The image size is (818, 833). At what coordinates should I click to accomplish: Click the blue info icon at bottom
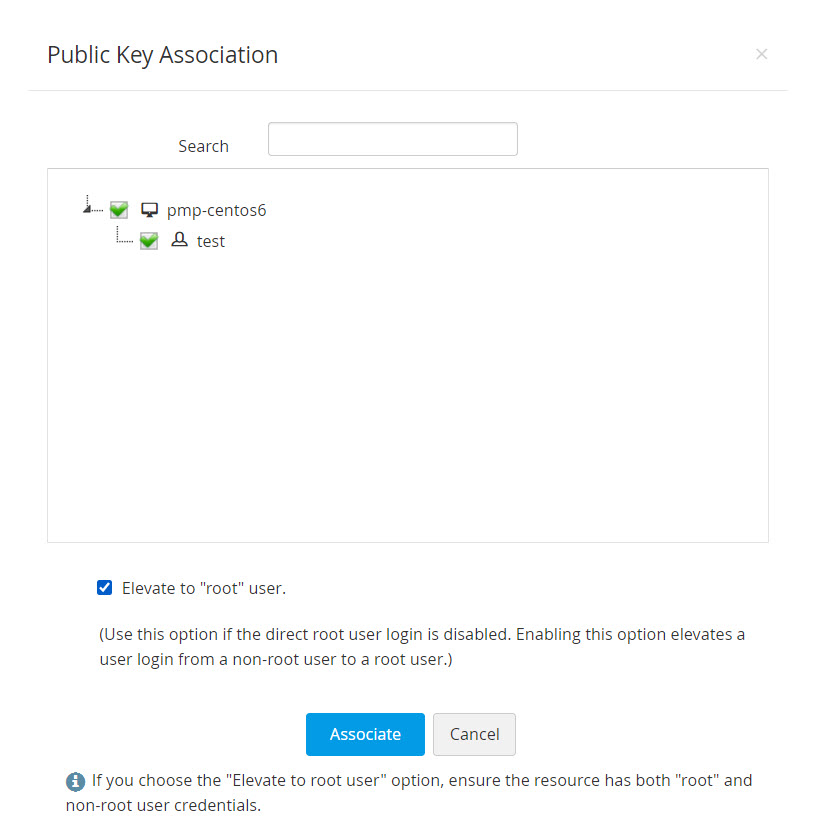[x=75, y=781]
